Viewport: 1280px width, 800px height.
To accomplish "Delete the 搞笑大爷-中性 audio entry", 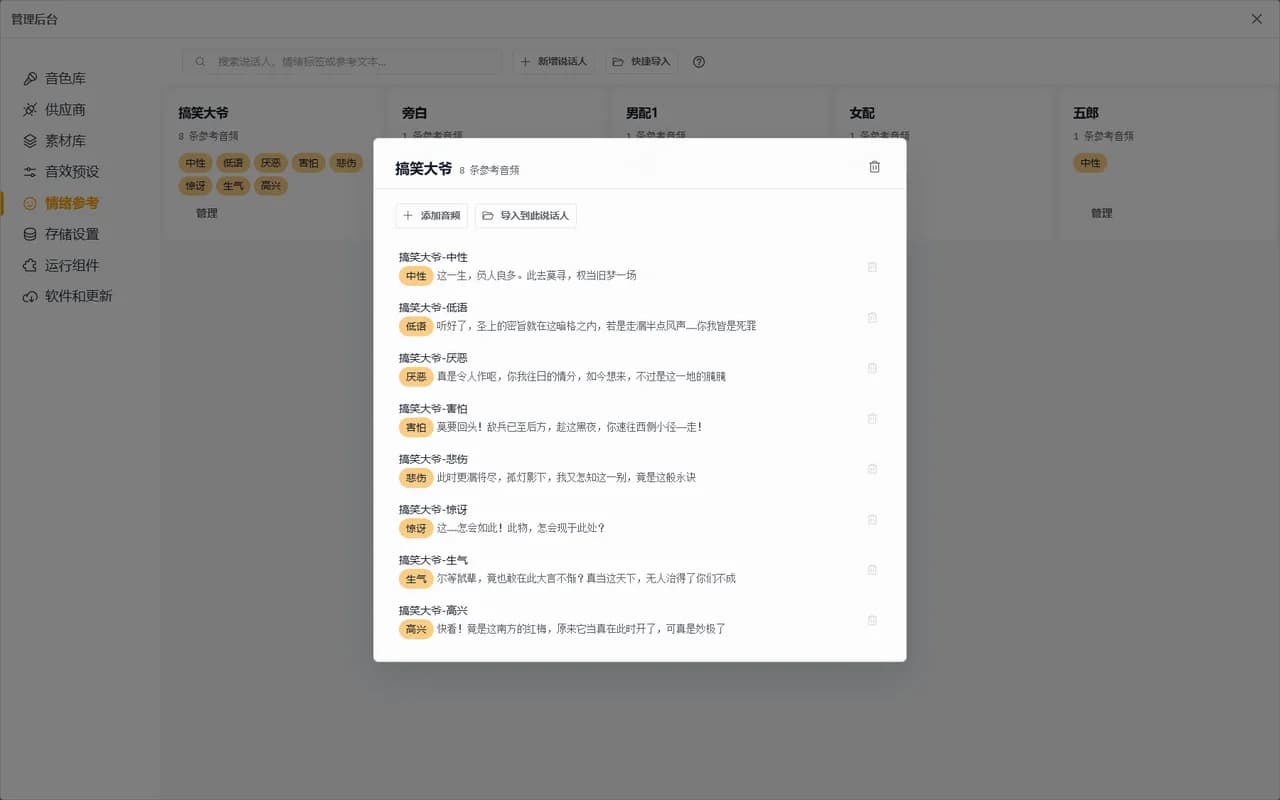I will [x=872, y=267].
